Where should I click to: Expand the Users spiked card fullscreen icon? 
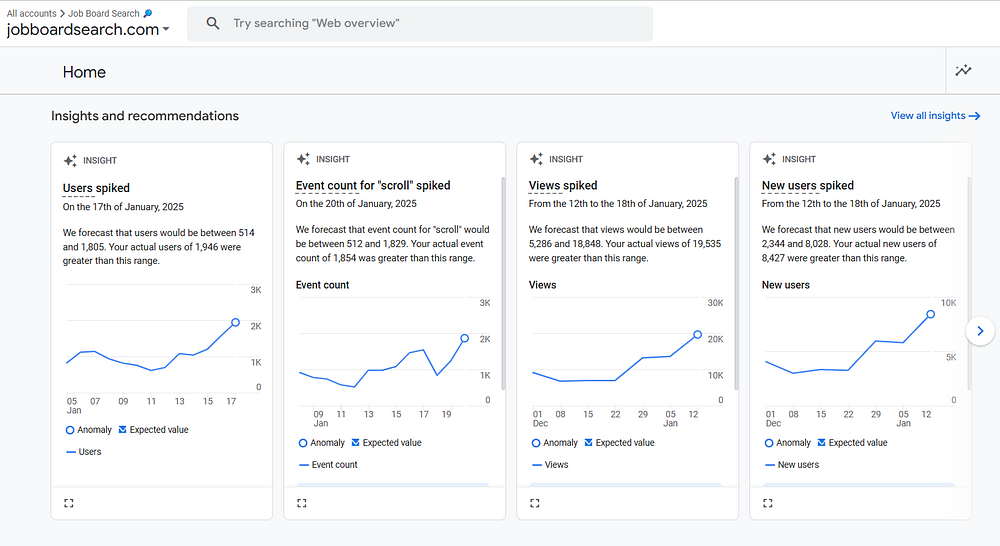pos(69,503)
